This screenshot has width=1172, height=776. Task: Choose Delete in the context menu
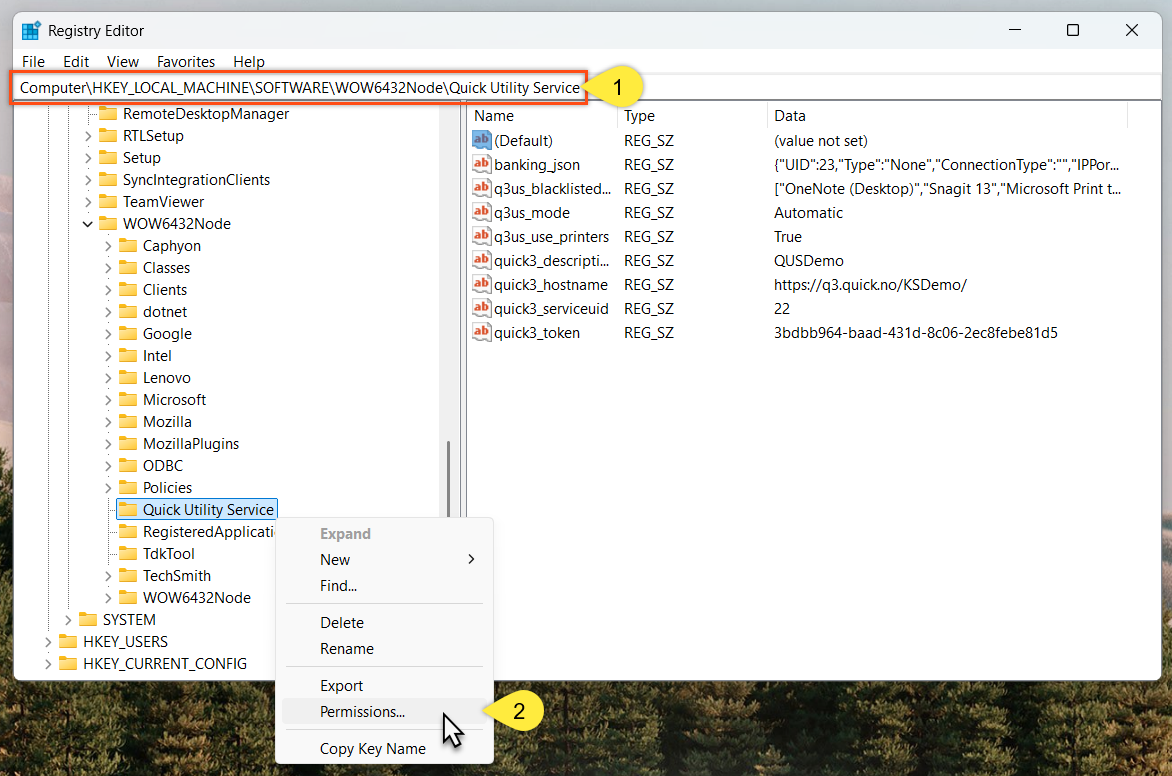(x=384, y=622)
